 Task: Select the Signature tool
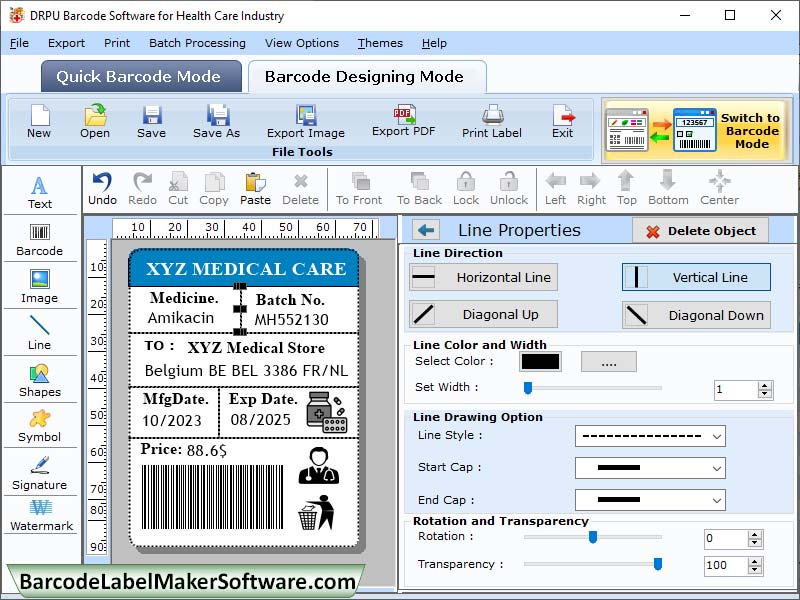[x=40, y=473]
